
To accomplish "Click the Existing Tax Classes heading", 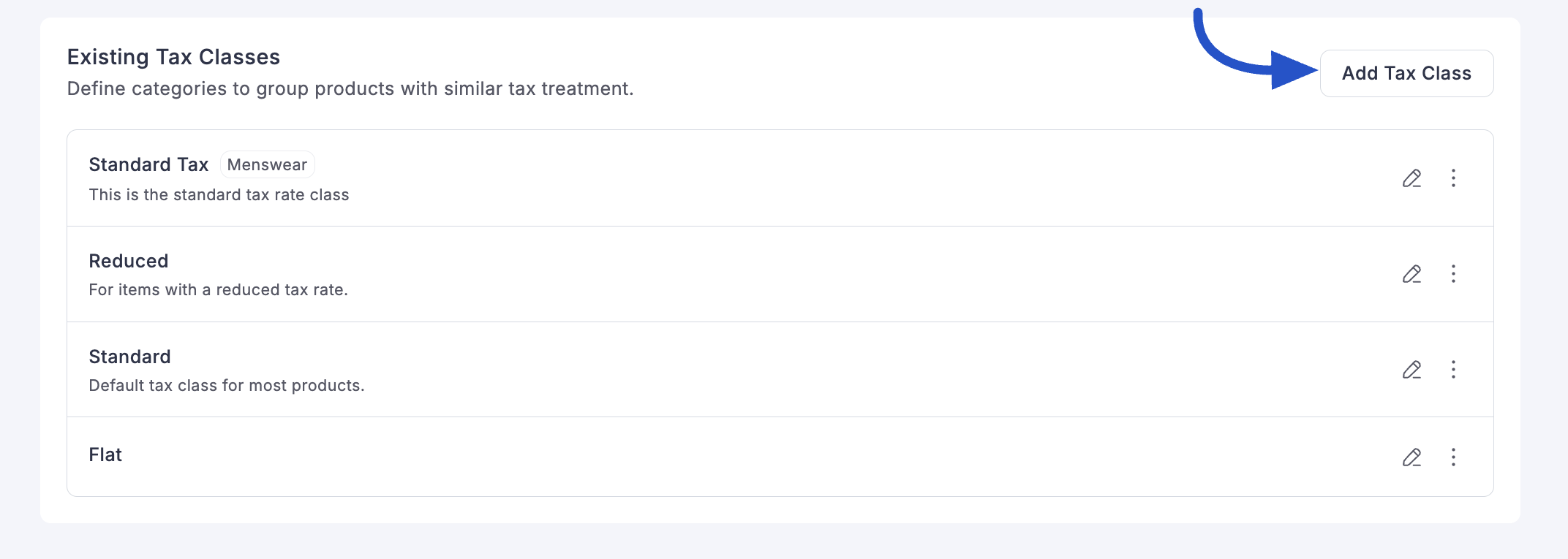I will click(x=173, y=57).
